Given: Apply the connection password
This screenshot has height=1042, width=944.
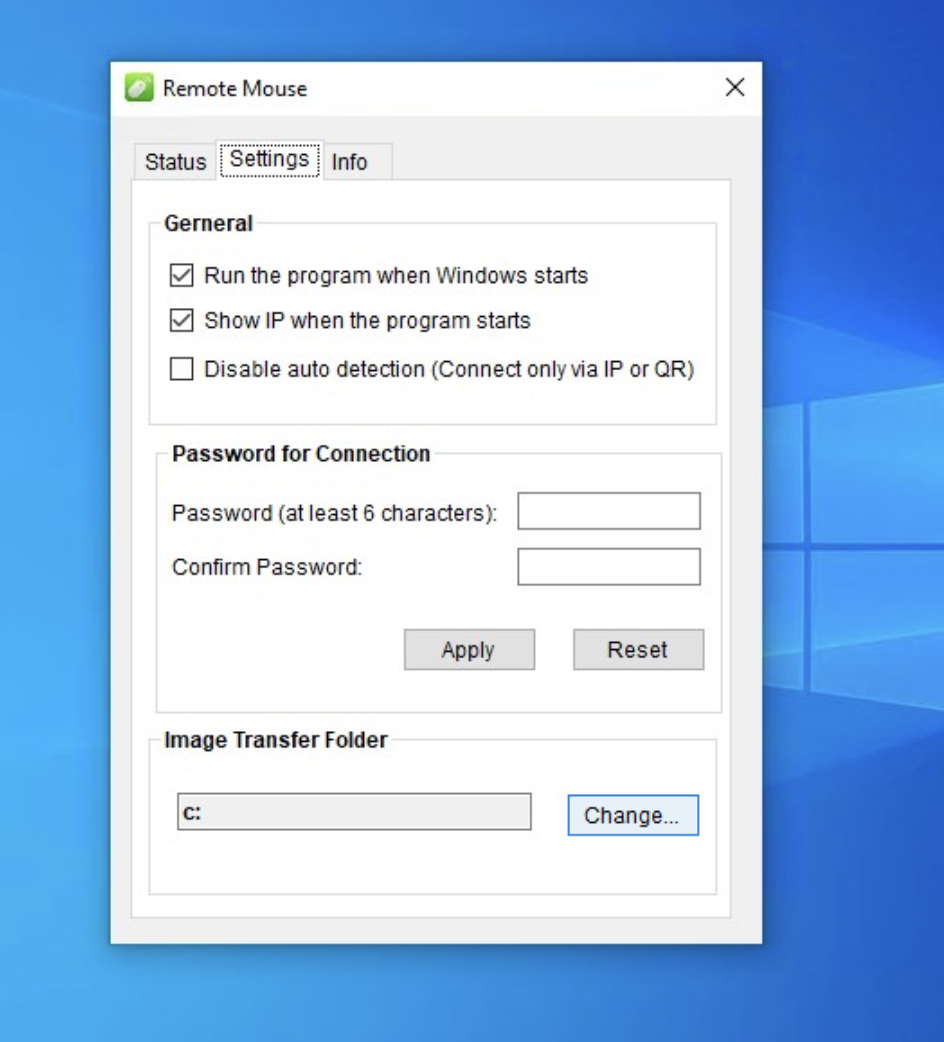Looking at the screenshot, I should [469, 649].
